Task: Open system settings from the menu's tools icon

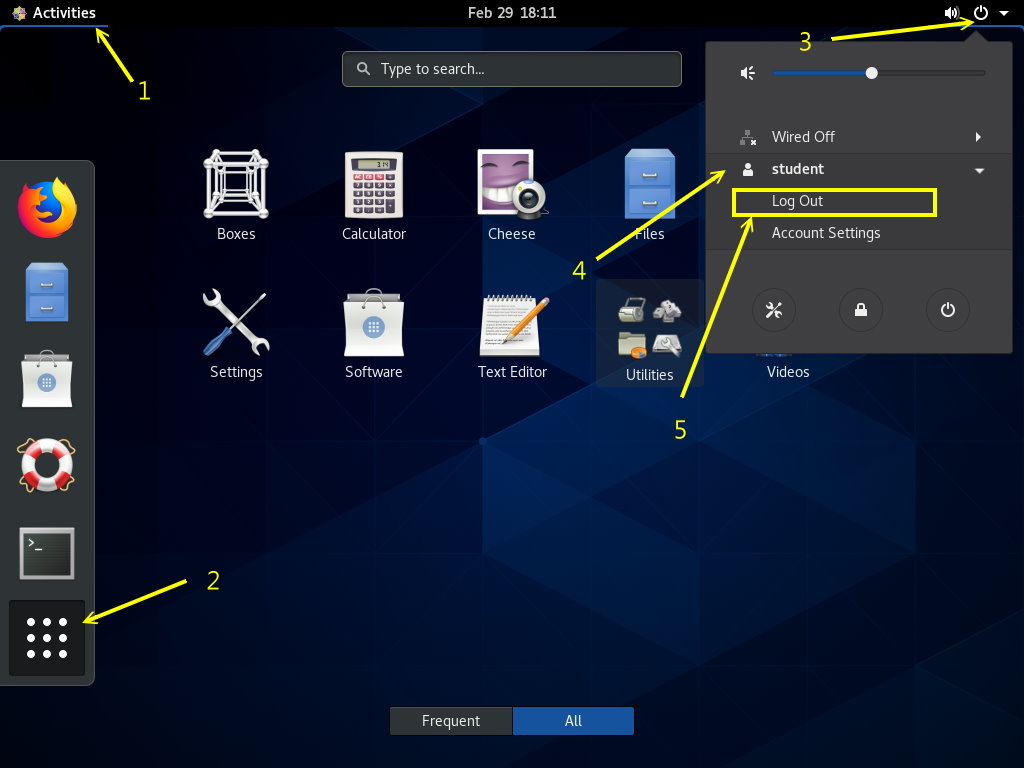Action: [773, 310]
